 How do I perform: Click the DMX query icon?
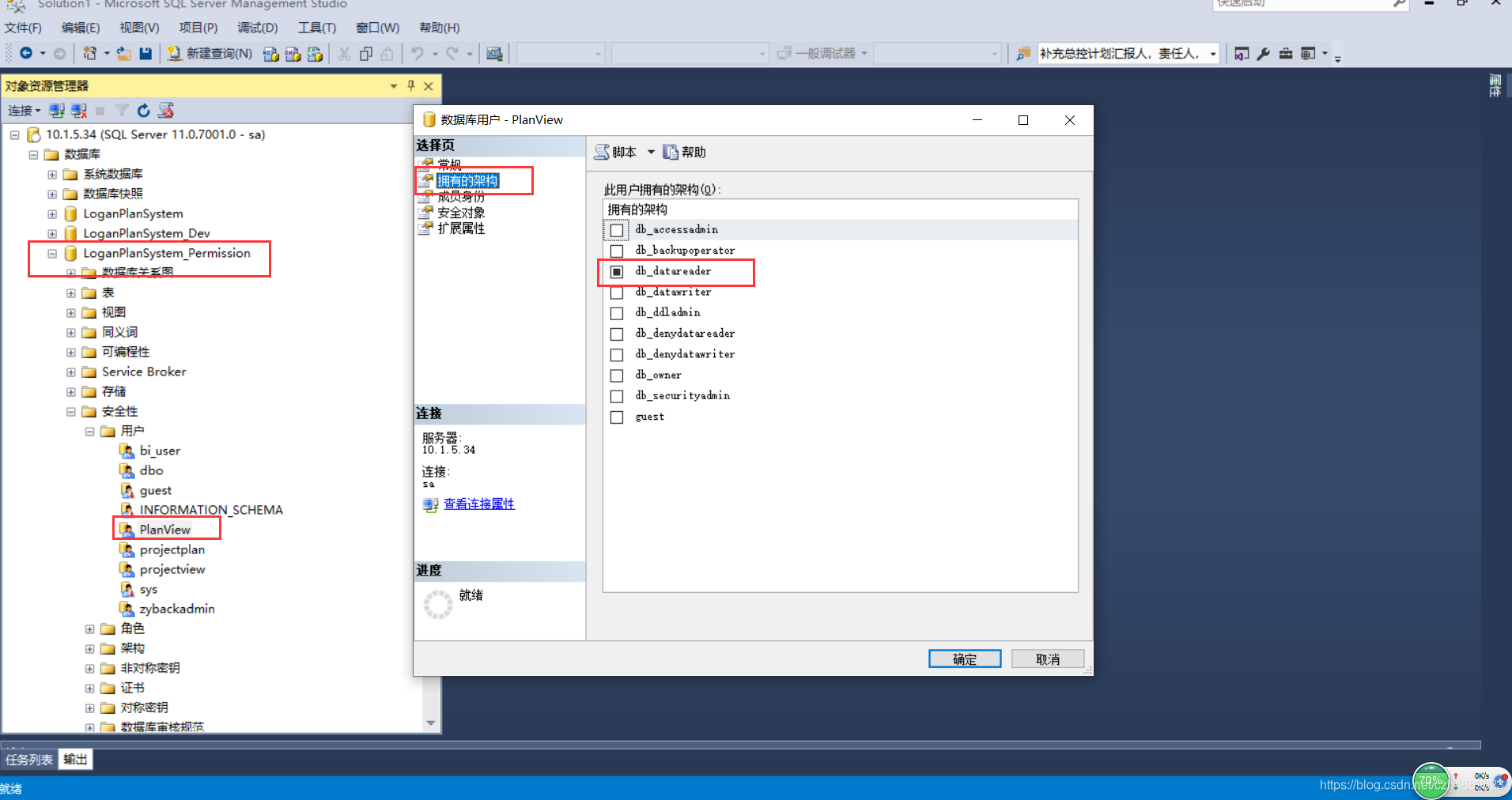293,53
